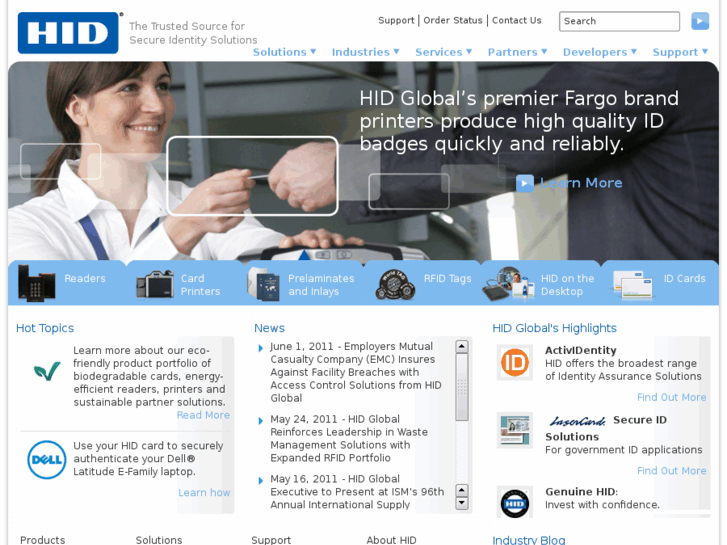Click the LaserCard script logo
The image size is (727, 545).
[577, 421]
